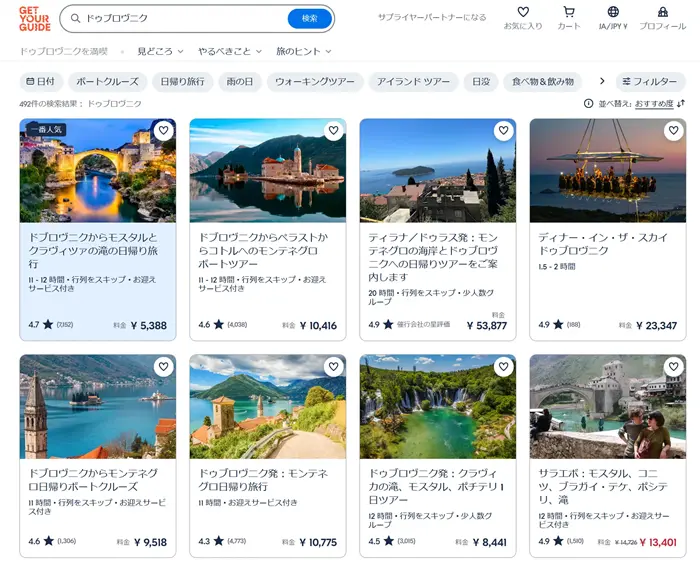
Task: Click the 検索 search button
Action: [309, 18]
